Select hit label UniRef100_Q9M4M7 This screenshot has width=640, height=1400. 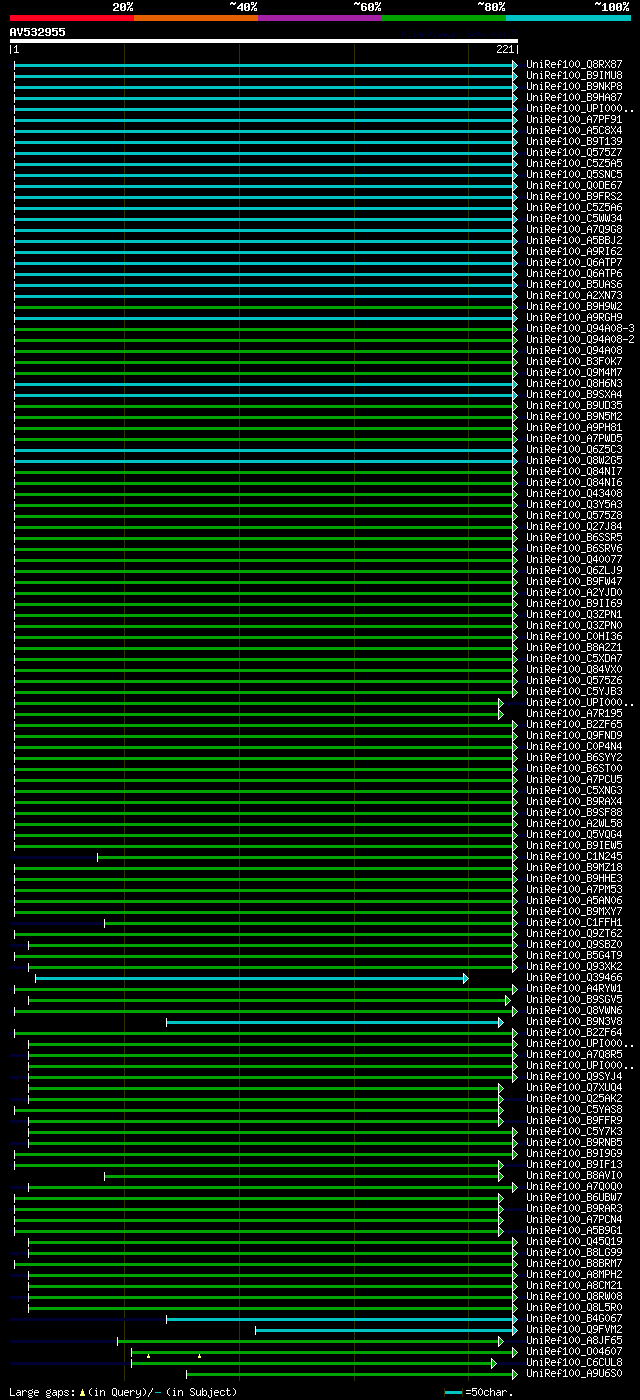(574, 372)
